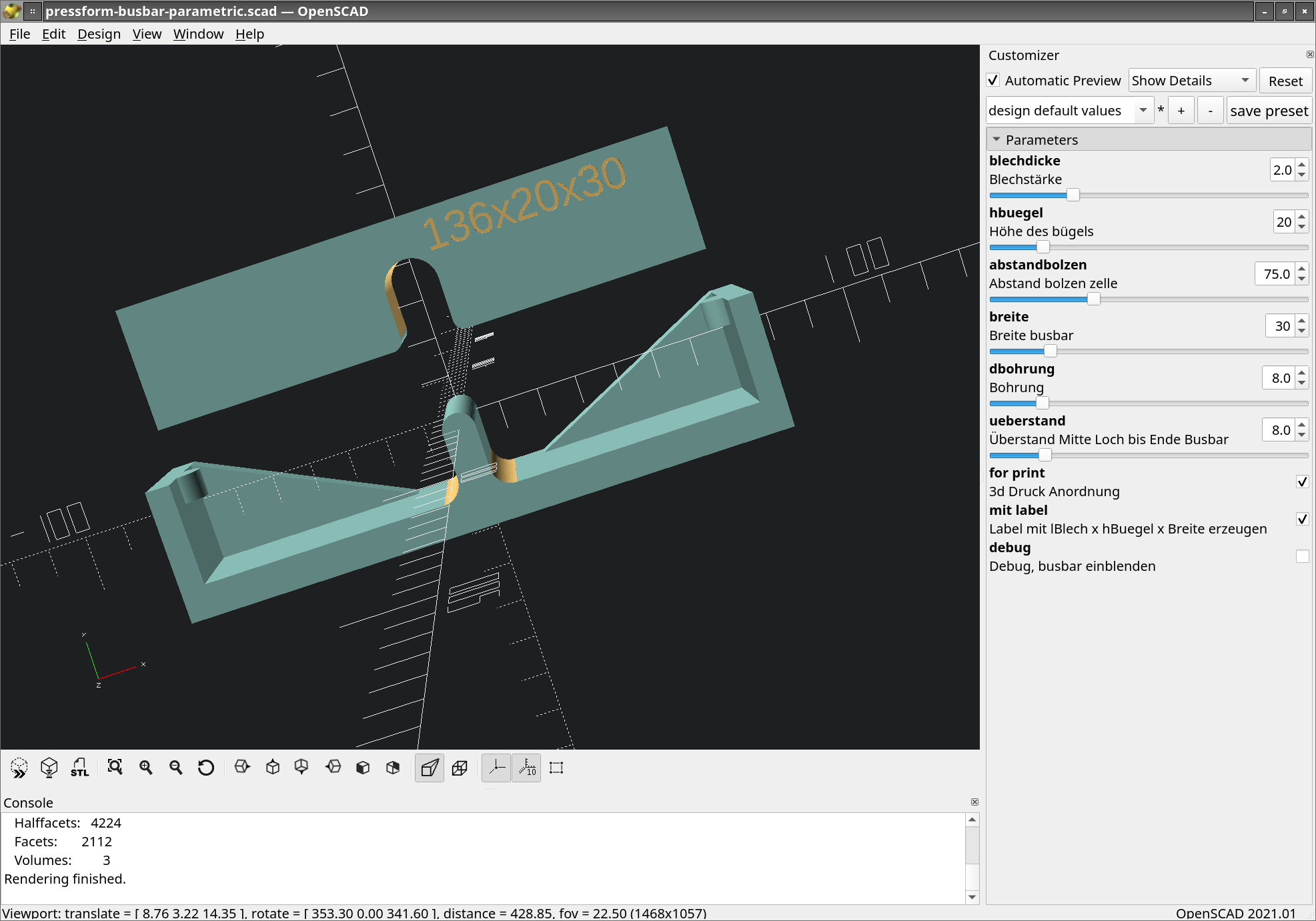
Task: Toggle Show Scale Markers icon
Action: [x=526, y=768]
